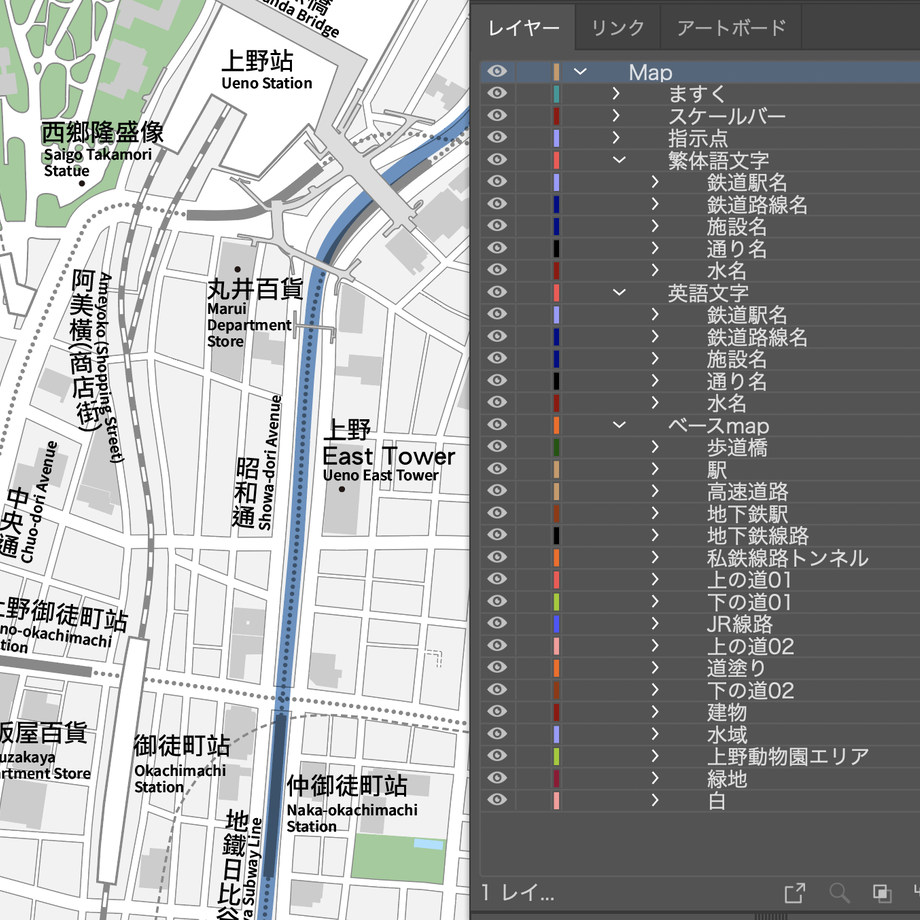Click the Map layer color strip
Viewport: 920px width, 920px height.
pos(556,72)
